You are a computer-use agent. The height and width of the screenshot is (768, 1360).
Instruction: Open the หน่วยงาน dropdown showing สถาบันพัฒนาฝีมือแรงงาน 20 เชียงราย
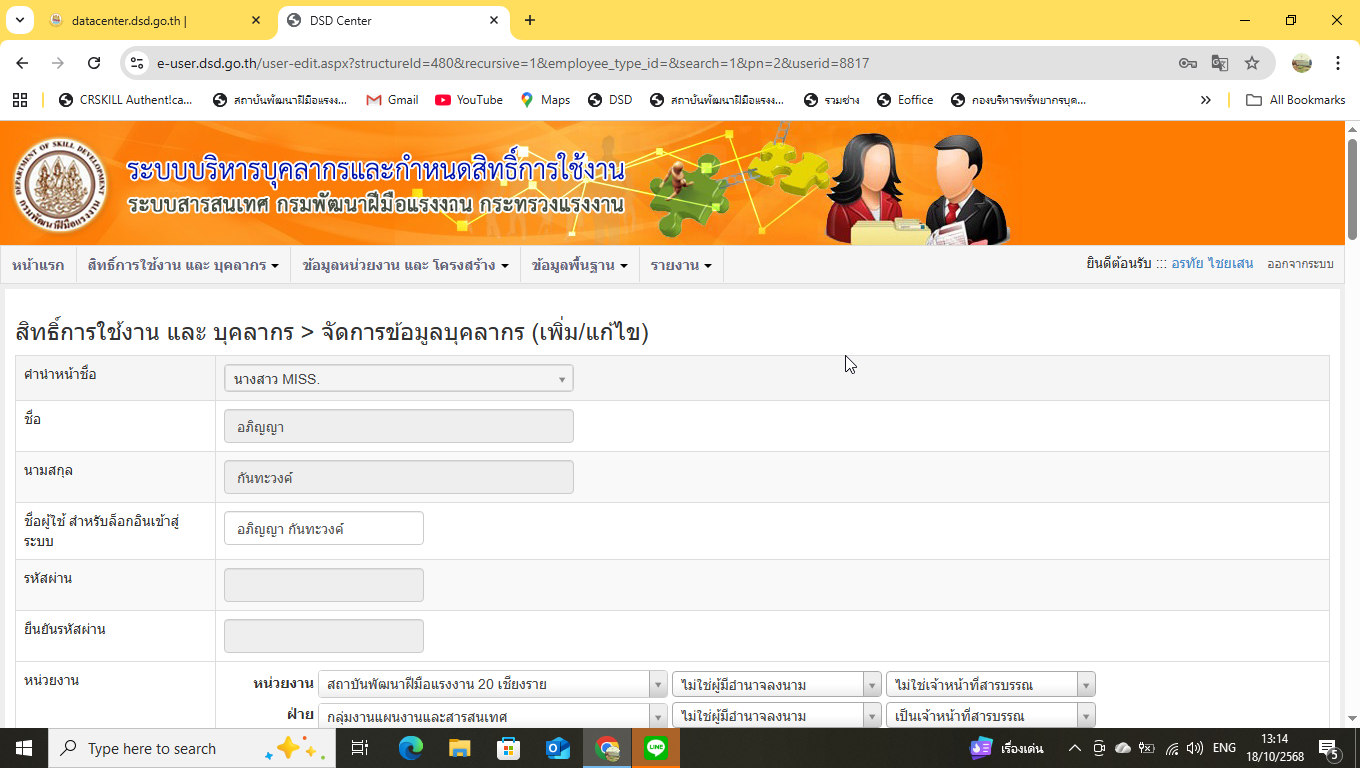[492, 685]
